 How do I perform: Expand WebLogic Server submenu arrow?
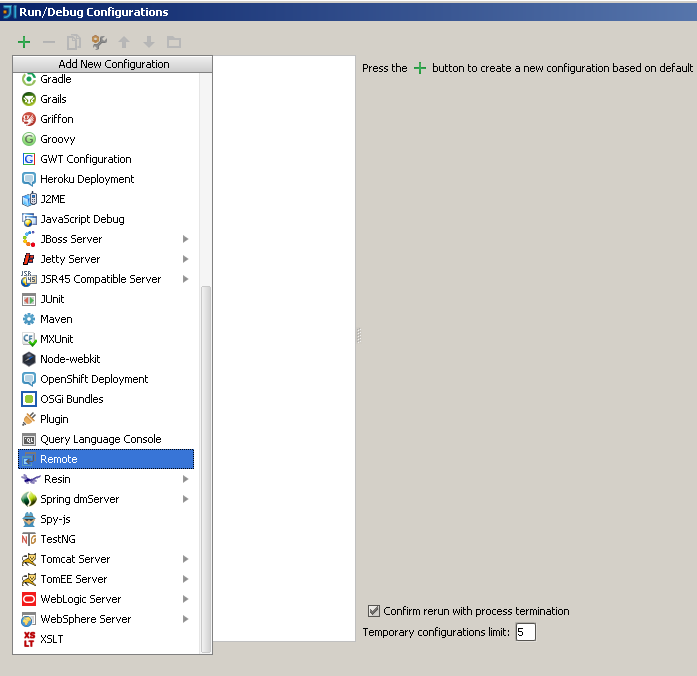click(185, 599)
